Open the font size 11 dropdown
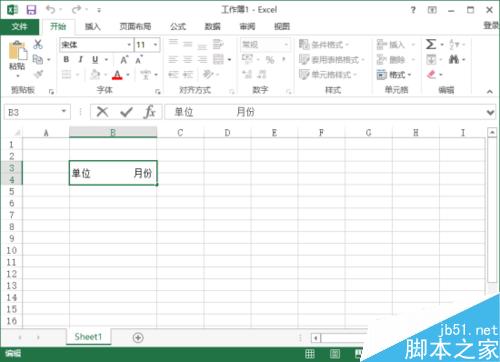The image size is (500, 362). (155, 45)
